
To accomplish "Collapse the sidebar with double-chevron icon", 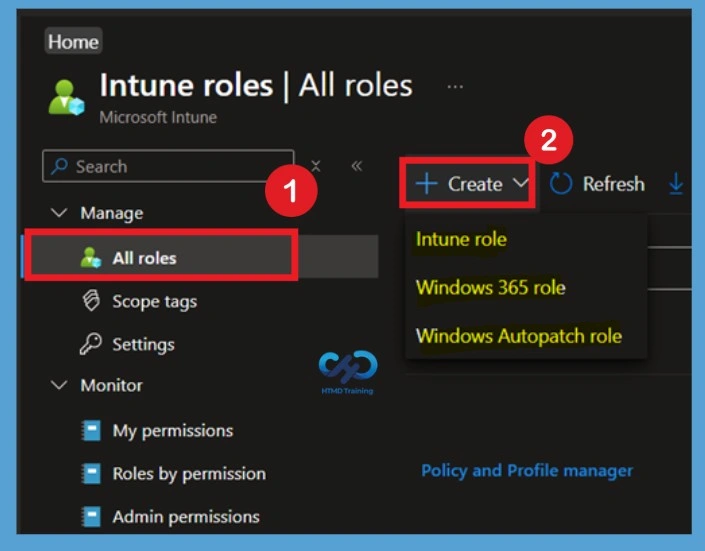I will 357,166.
